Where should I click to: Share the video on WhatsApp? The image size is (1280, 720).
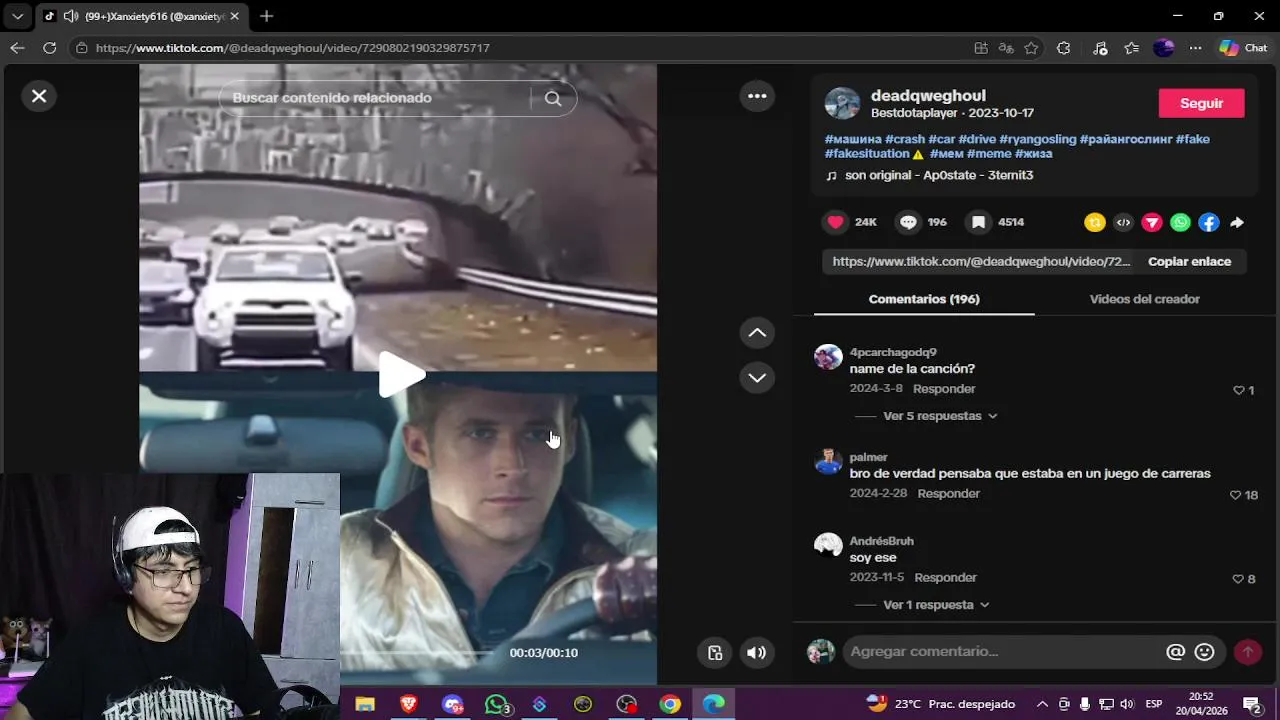pyautogui.click(x=1180, y=223)
